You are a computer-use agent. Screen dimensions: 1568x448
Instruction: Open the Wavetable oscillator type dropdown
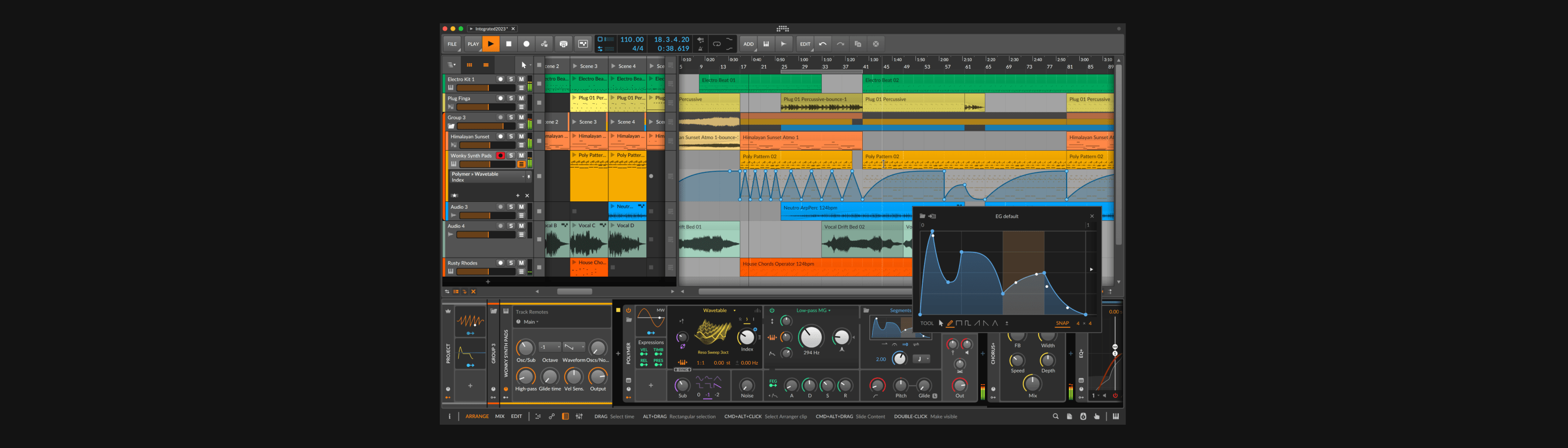tap(719, 310)
